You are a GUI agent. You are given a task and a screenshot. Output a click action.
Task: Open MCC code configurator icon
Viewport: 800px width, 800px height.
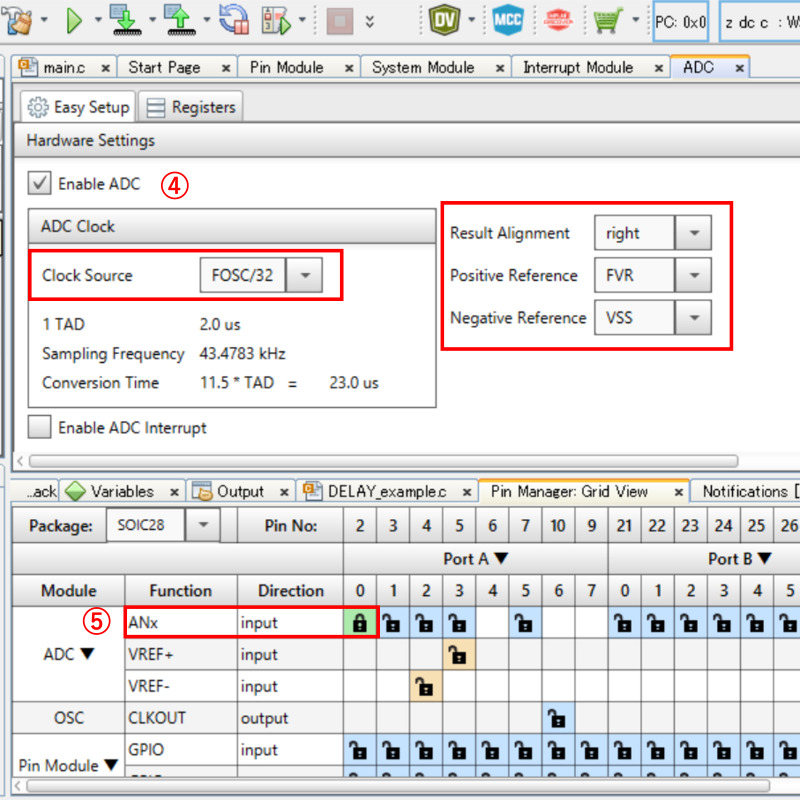tap(508, 19)
